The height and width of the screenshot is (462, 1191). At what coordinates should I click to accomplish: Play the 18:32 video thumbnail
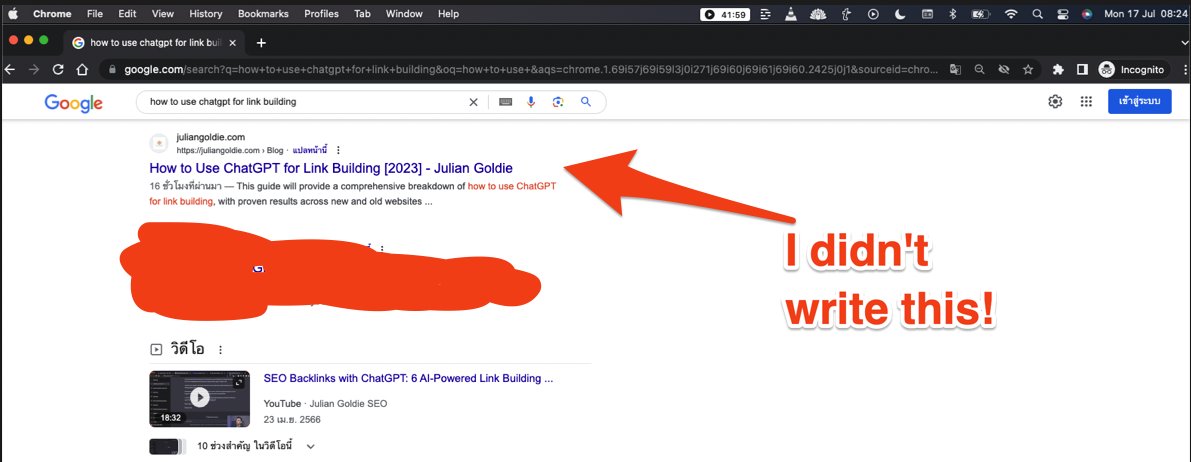pyautogui.click(x=199, y=398)
